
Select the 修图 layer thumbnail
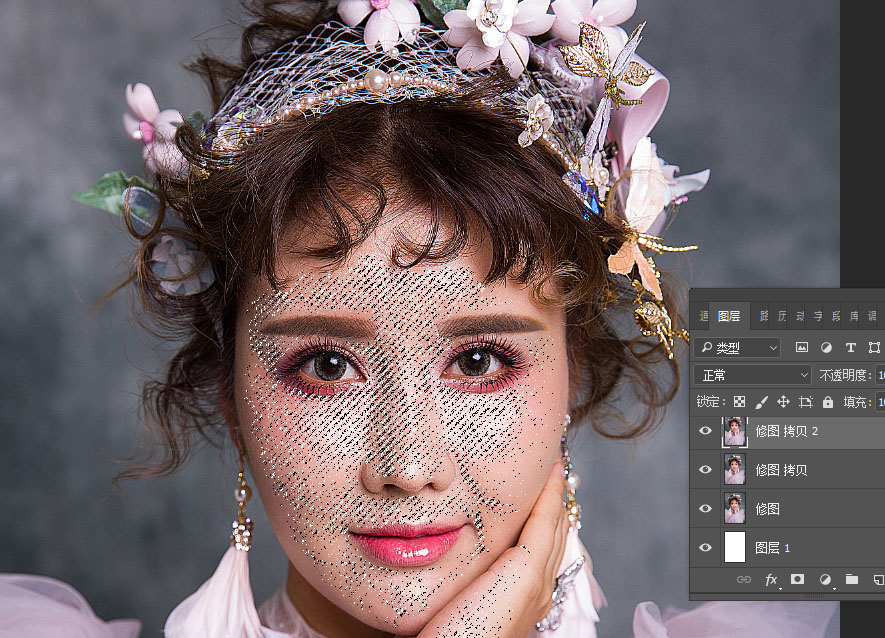735,508
